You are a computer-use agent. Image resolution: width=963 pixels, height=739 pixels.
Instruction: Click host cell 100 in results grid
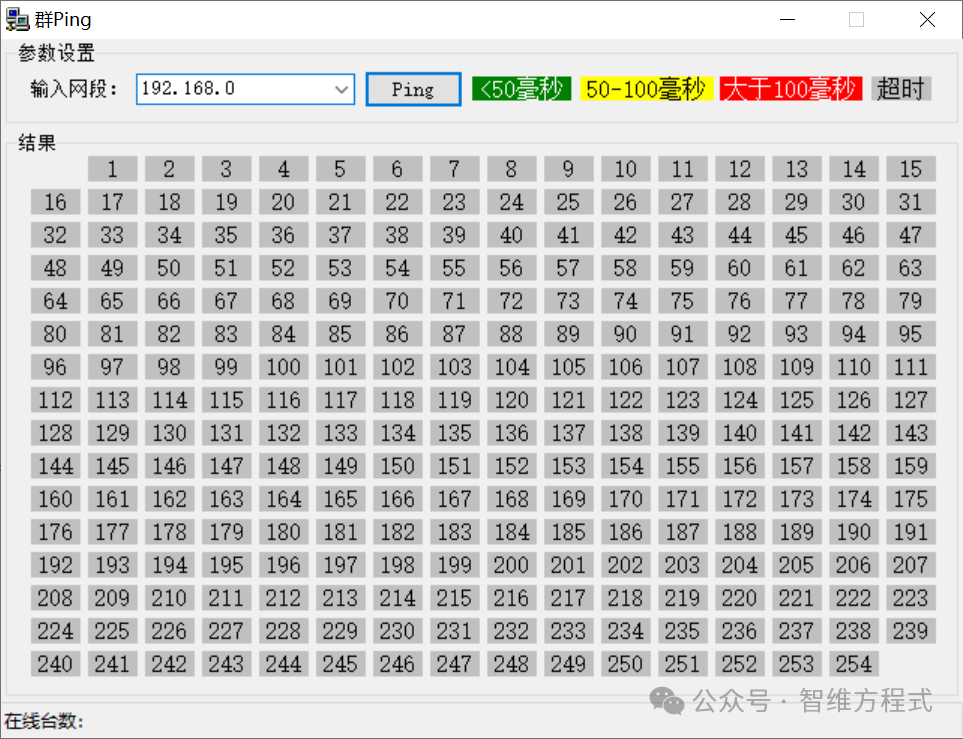tap(283, 367)
